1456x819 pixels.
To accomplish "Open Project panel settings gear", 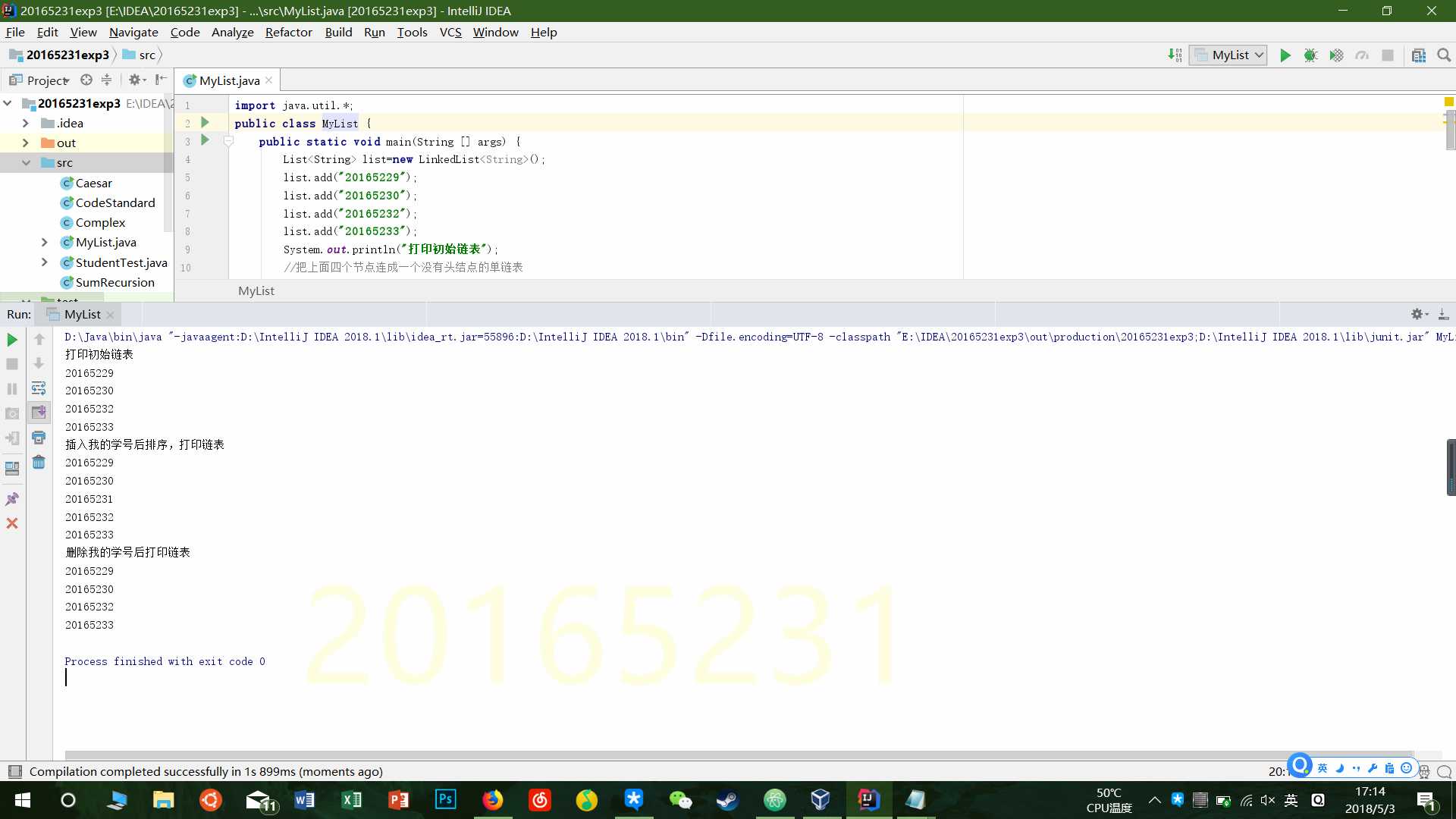I will click(x=136, y=80).
